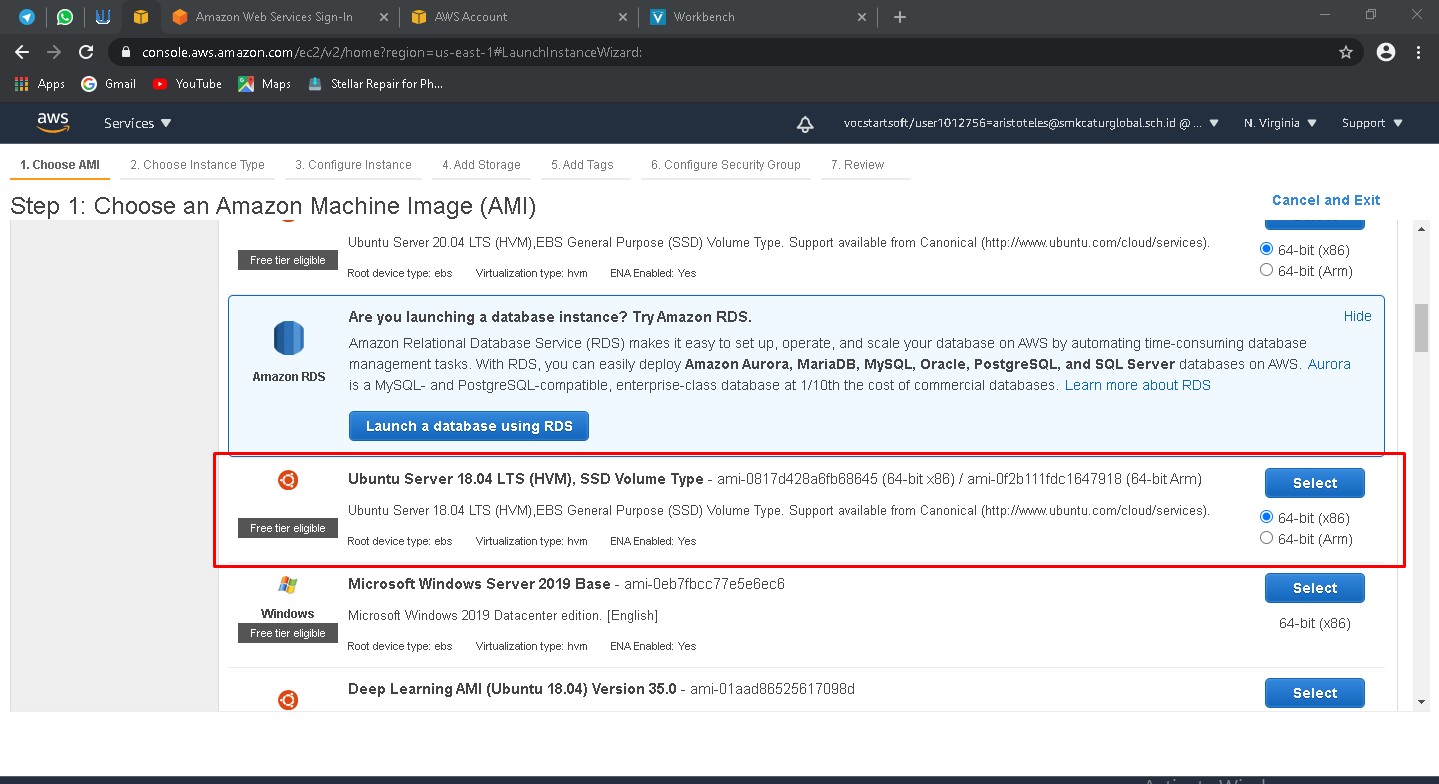
Task: Open the Stellar Repair bookmark
Action: (x=375, y=84)
